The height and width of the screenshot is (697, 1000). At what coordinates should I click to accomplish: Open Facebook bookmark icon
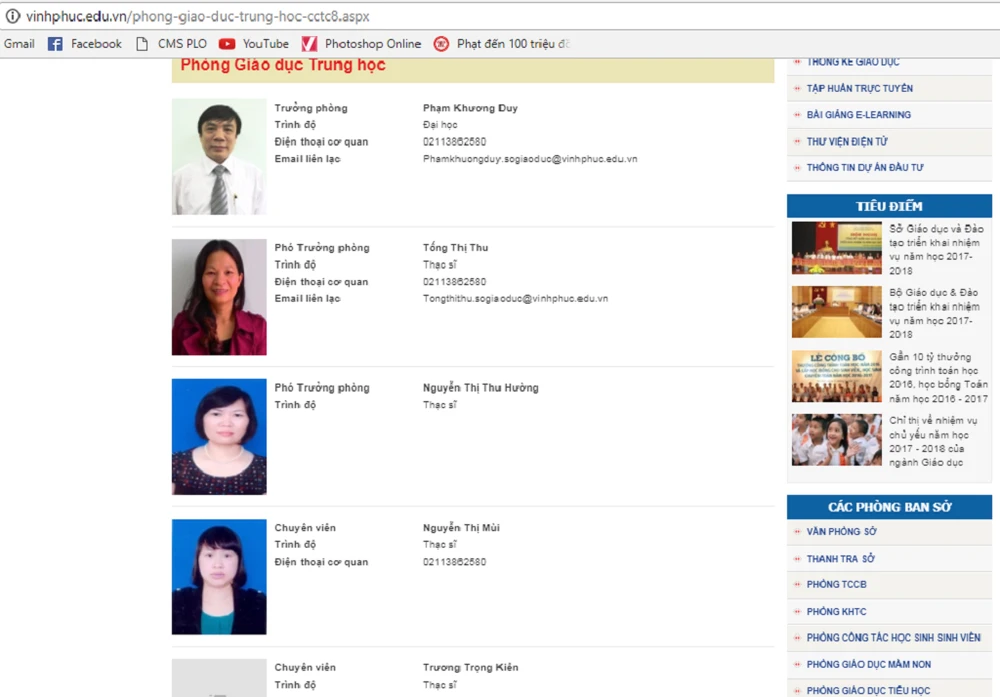[x=55, y=44]
